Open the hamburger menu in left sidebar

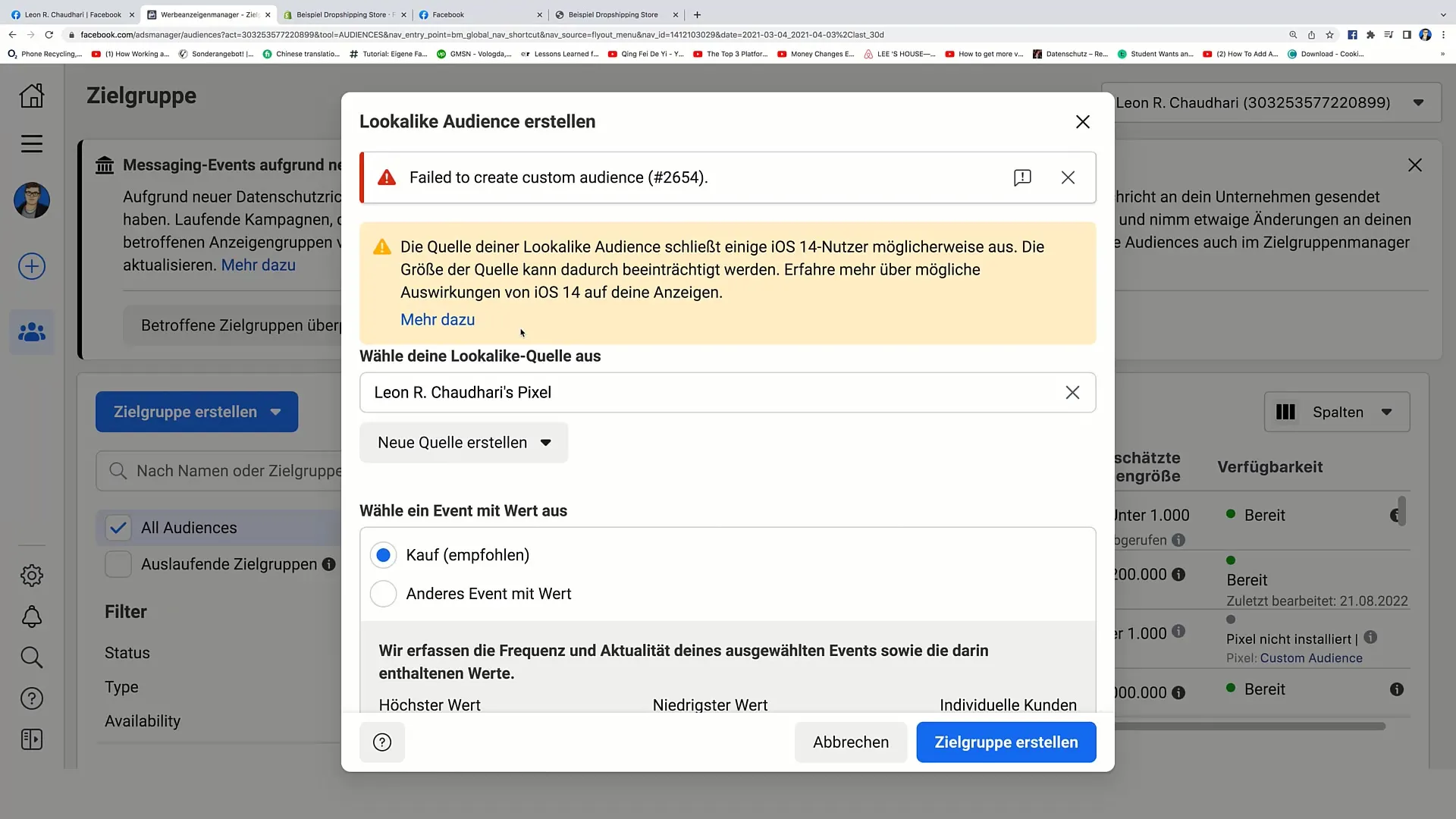coord(32,143)
